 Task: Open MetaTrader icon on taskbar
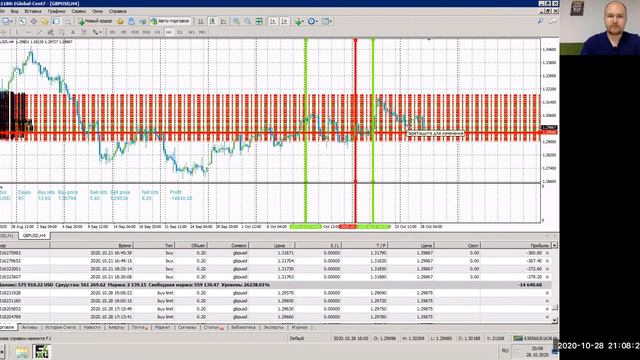click(x=42, y=352)
